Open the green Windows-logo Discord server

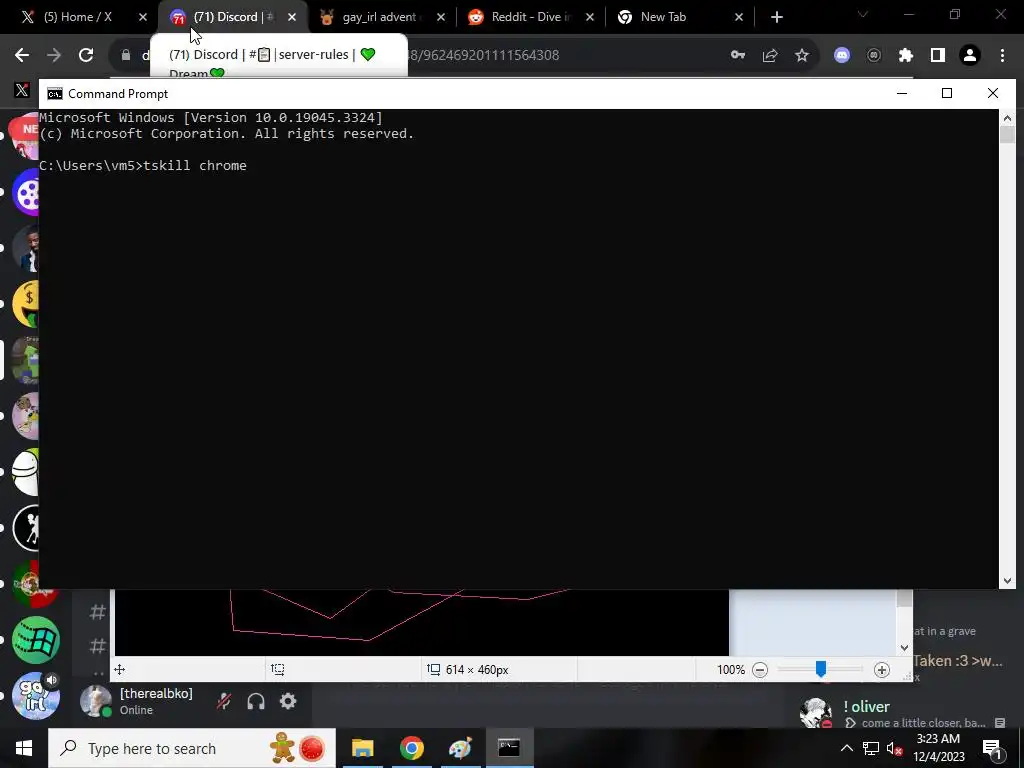(36, 640)
